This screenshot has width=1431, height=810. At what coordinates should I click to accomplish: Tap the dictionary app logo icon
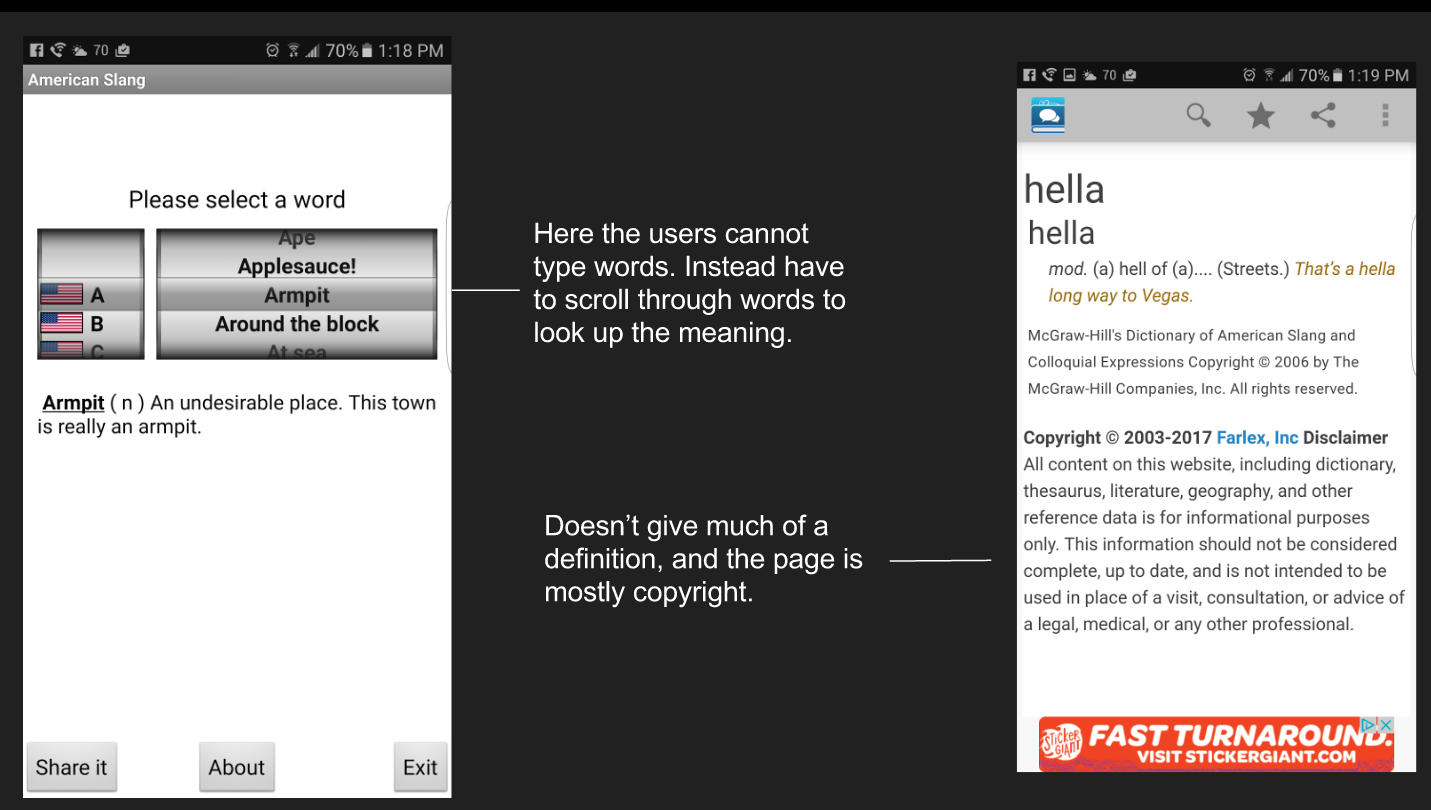click(1047, 115)
